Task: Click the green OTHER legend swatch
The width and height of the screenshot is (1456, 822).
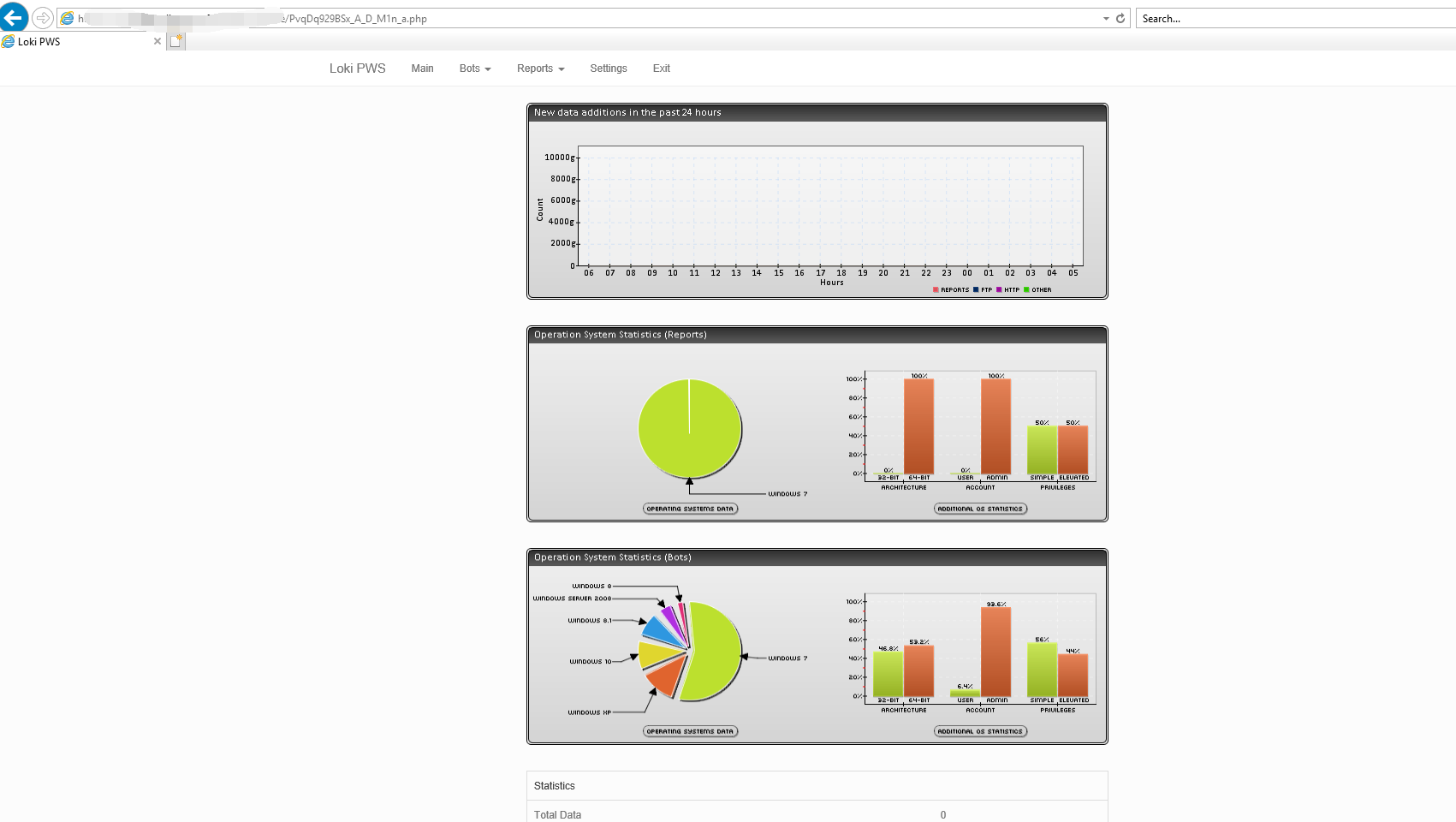Action: tap(1026, 289)
